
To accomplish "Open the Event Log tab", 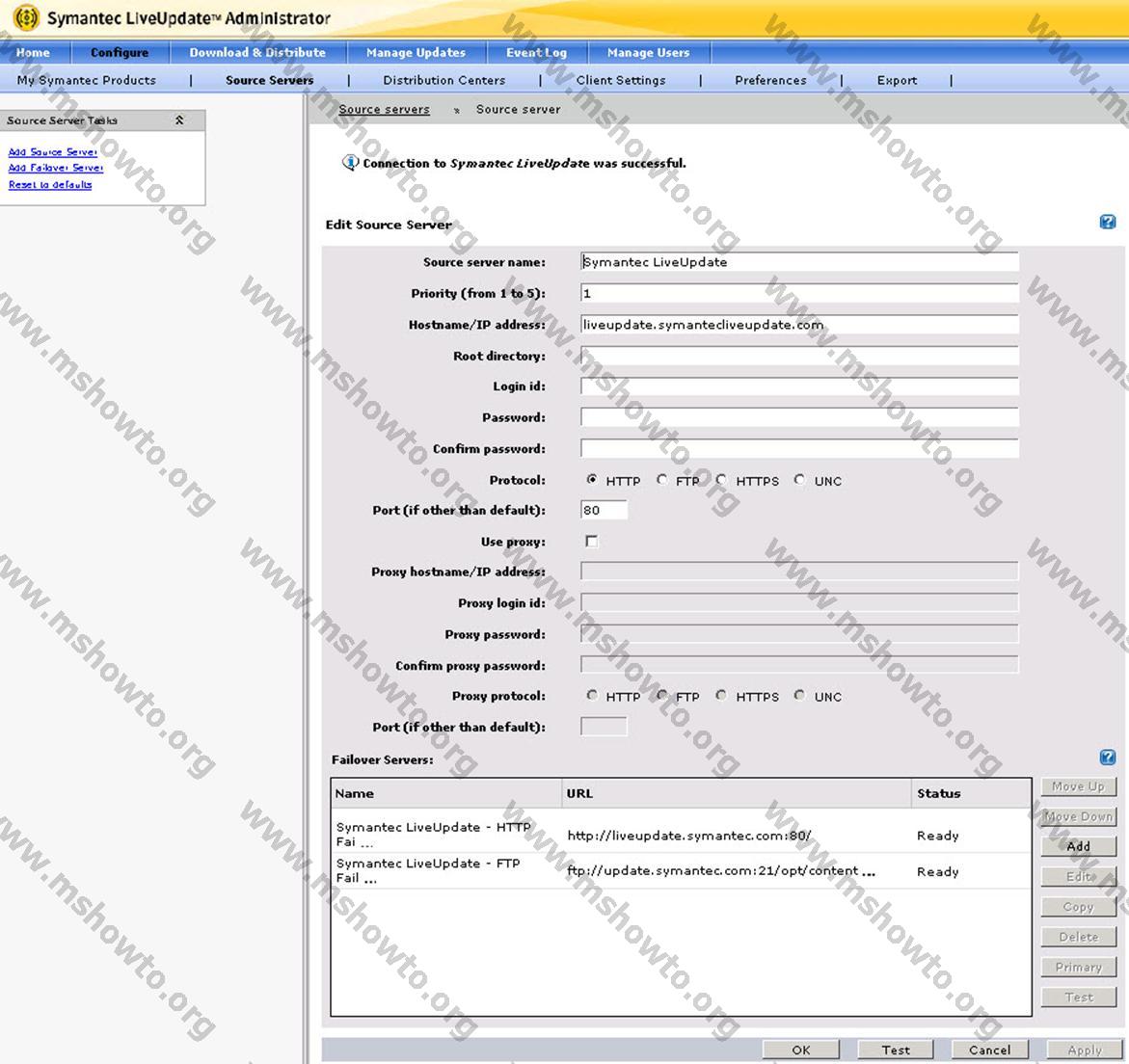I will 536,53.
